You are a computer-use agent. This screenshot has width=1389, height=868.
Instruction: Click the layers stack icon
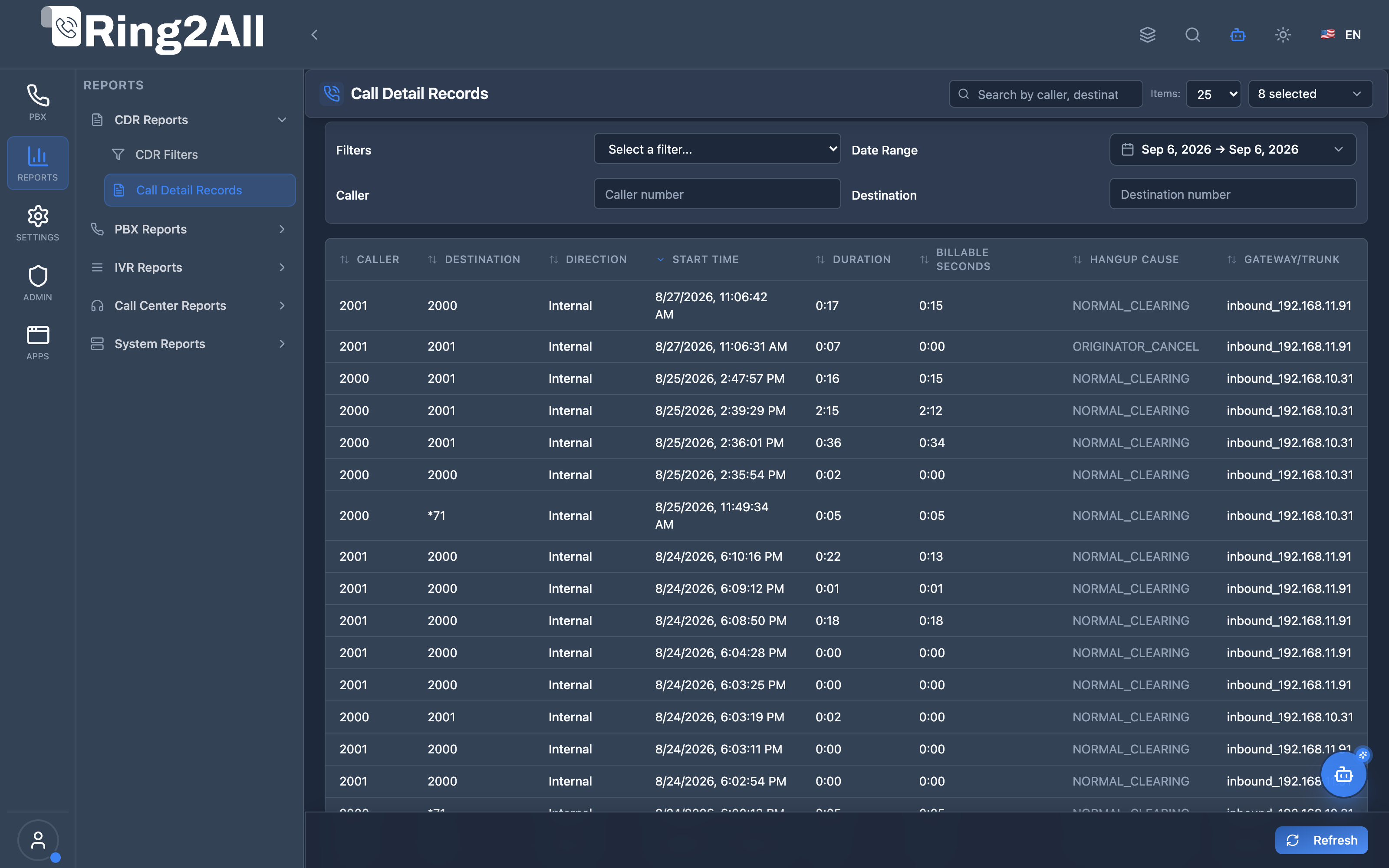(x=1147, y=35)
